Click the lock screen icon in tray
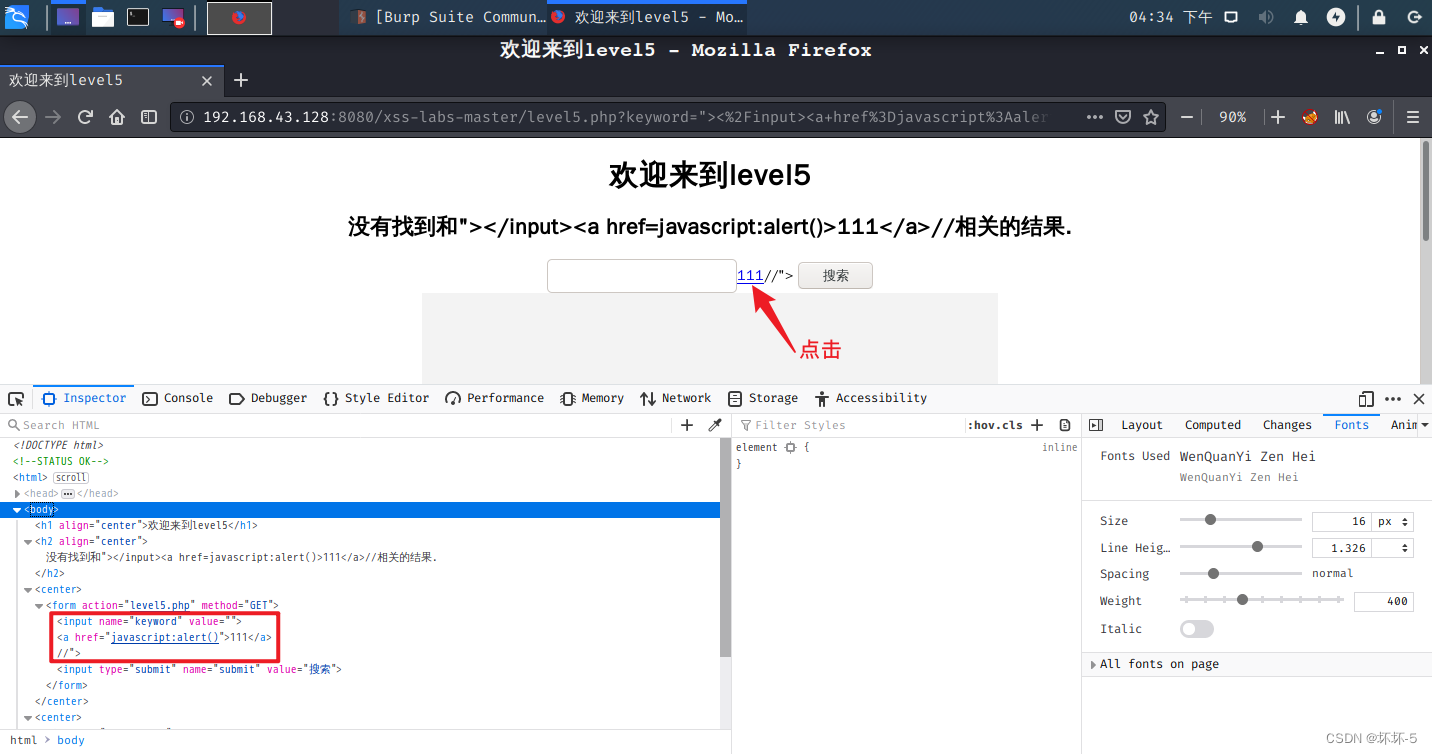 click(1379, 17)
